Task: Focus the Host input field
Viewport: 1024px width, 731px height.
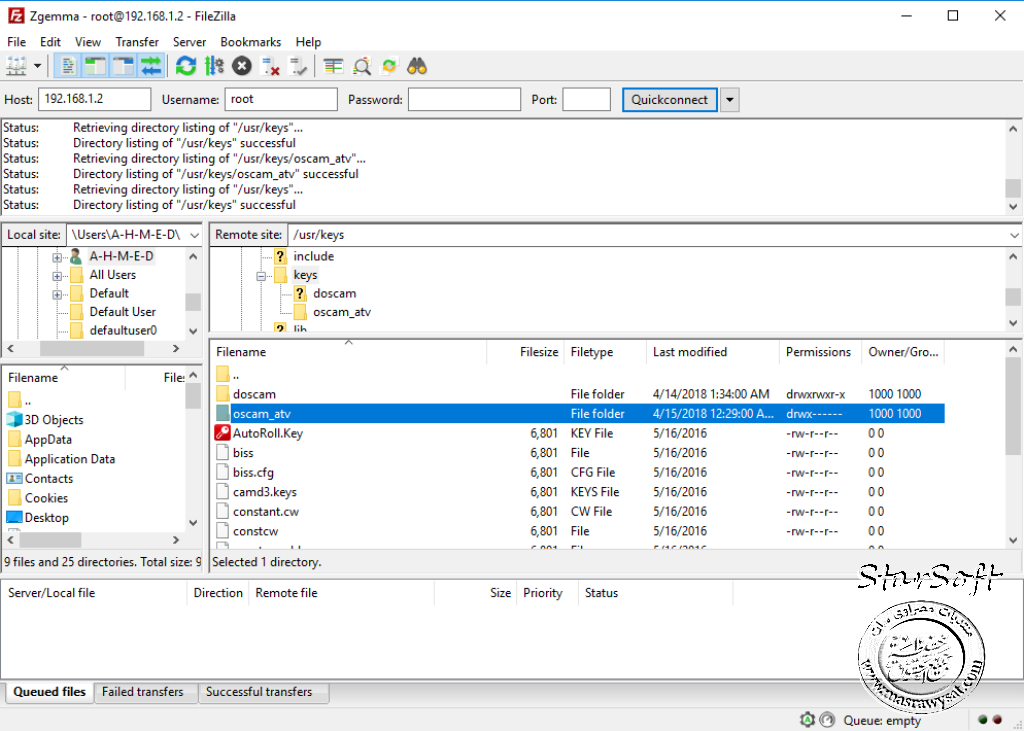Action: (95, 99)
